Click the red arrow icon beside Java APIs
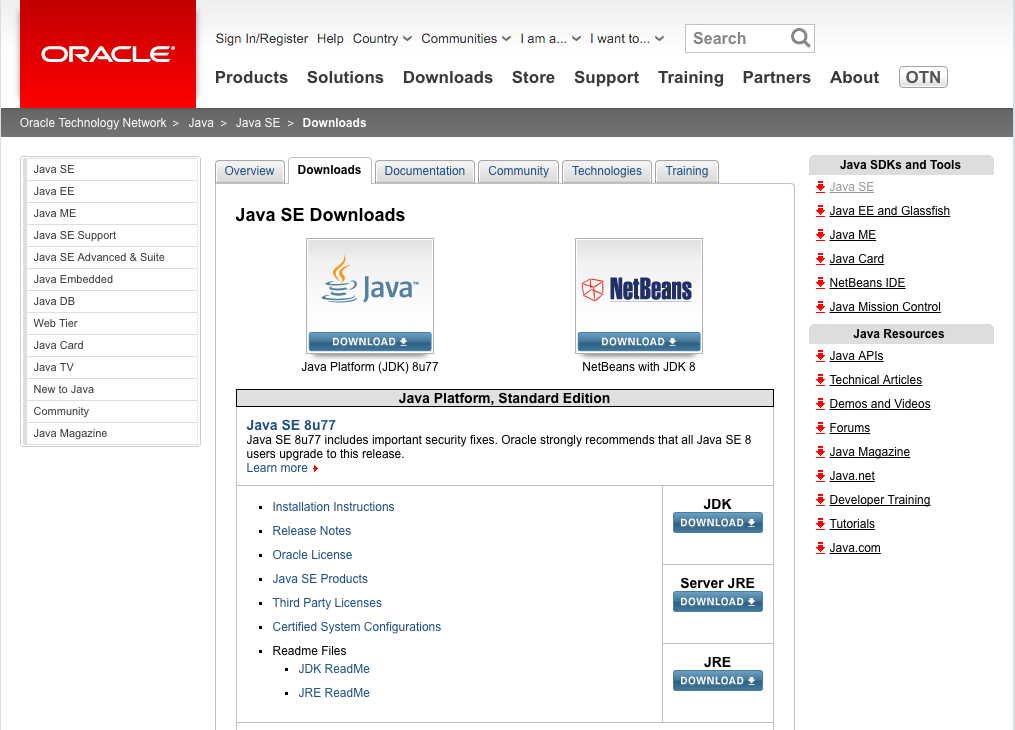This screenshot has height=730, width=1015. click(x=820, y=356)
